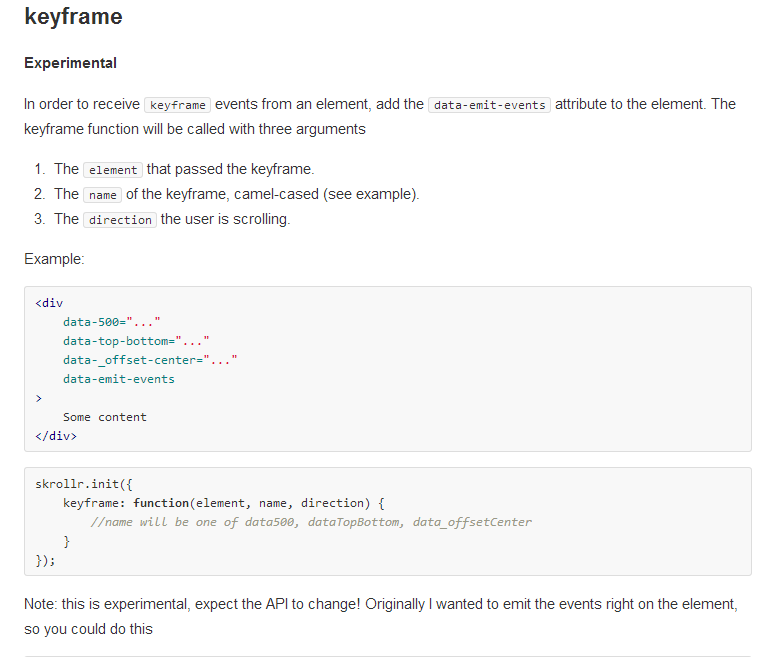This screenshot has width=776, height=657.
Task: Click the text 'keyframe function will be called with three arguments'
Action: click(x=195, y=129)
